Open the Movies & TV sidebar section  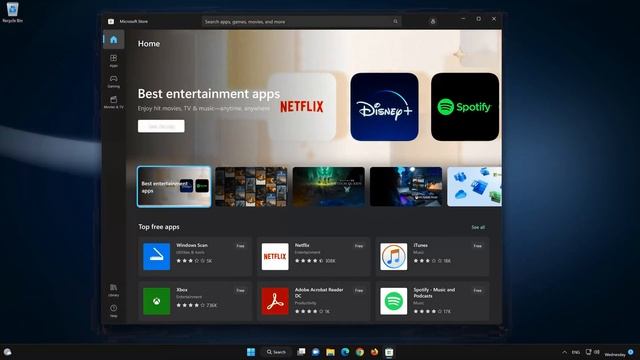[113, 102]
